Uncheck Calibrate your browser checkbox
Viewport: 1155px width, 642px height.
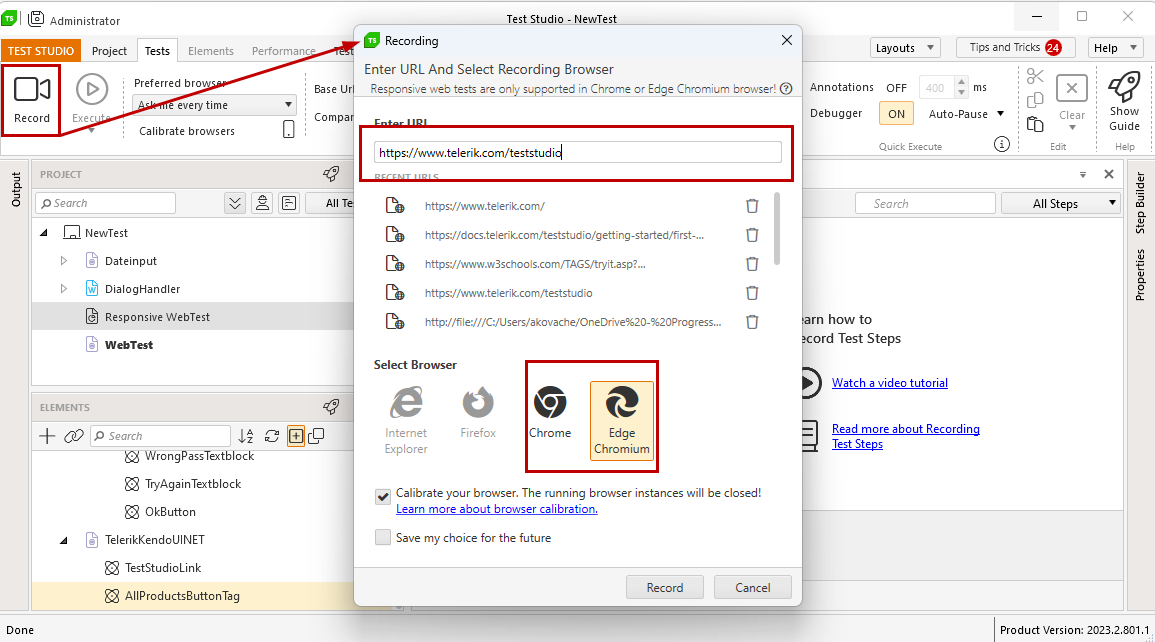coord(382,496)
